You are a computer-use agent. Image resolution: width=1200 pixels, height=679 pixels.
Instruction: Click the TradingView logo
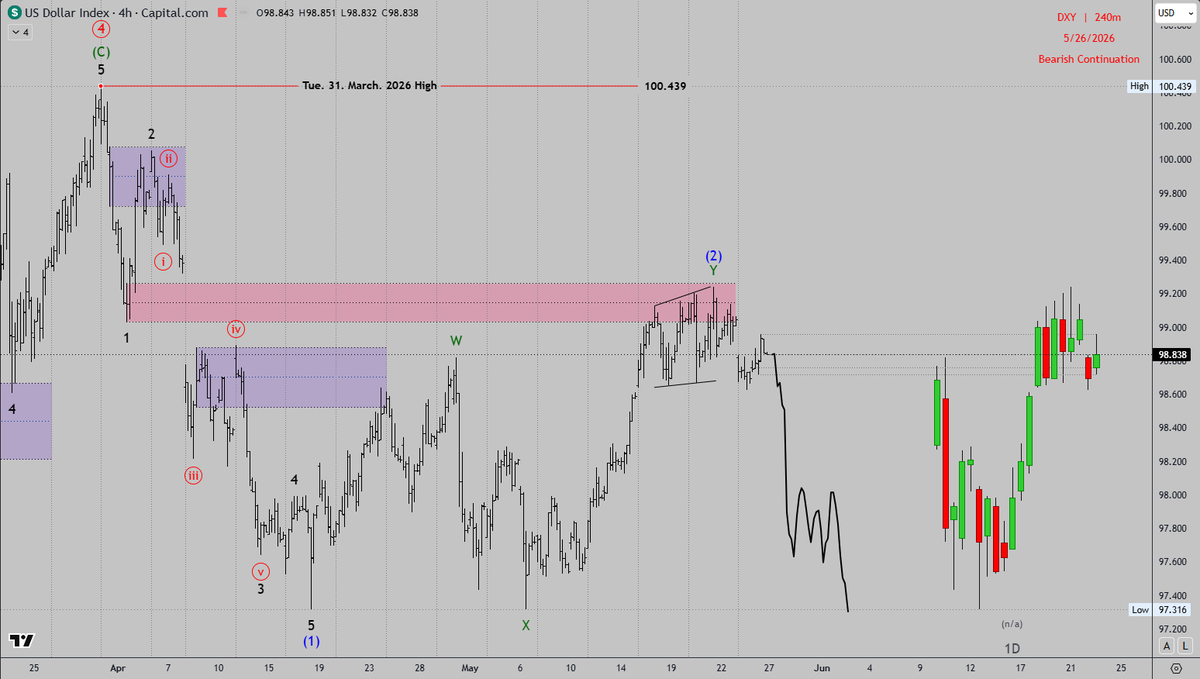[20, 641]
